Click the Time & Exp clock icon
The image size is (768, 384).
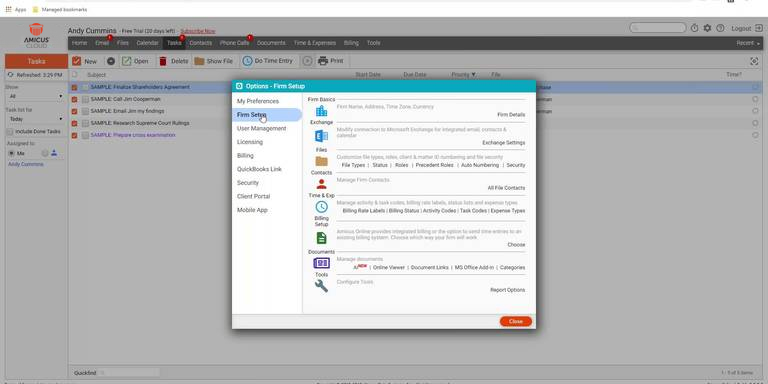coord(321,207)
